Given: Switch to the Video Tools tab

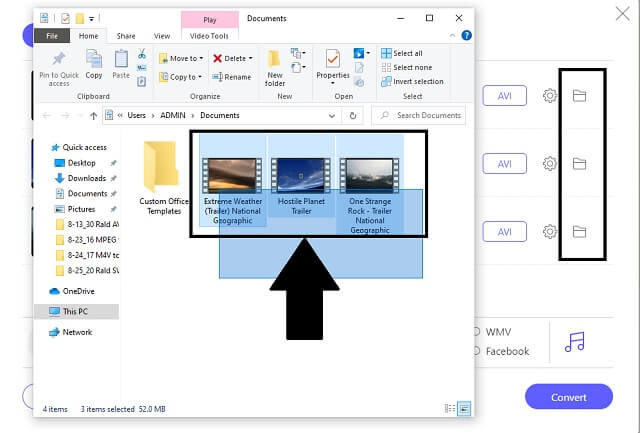Looking at the screenshot, I should tap(209, 36).
